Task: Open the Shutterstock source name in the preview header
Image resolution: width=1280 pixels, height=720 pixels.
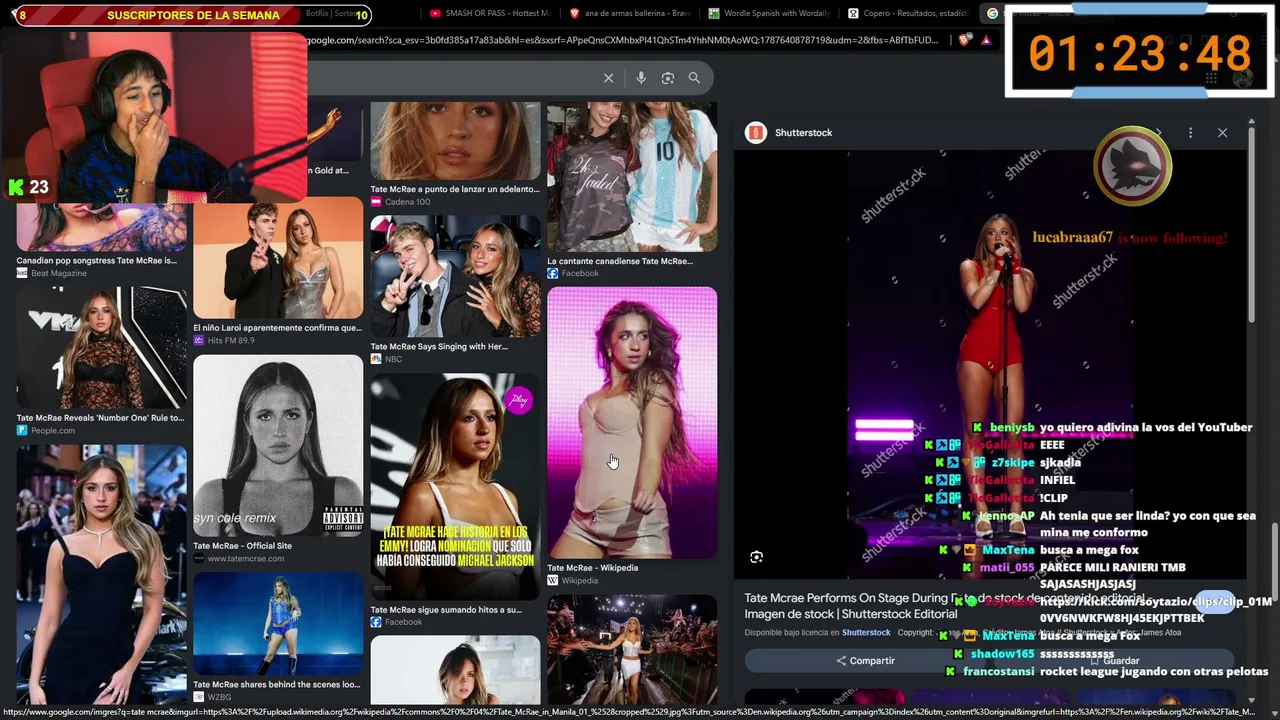Action: click(803, 132)
